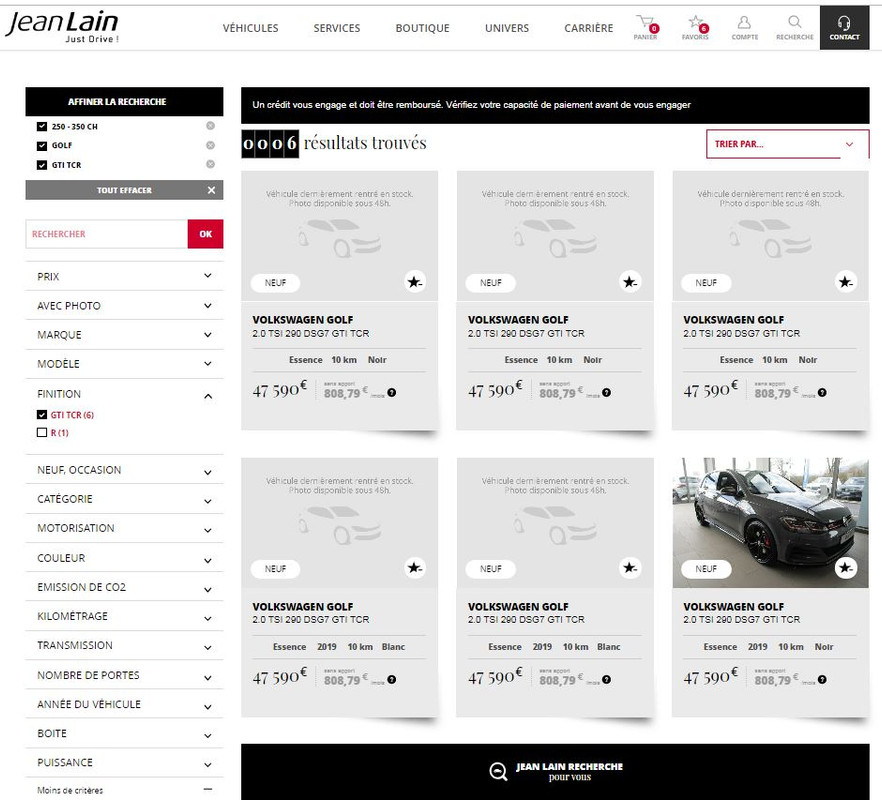
Task: Show financing info for first 2019 Blanc Golf
Action: [392, 680]
